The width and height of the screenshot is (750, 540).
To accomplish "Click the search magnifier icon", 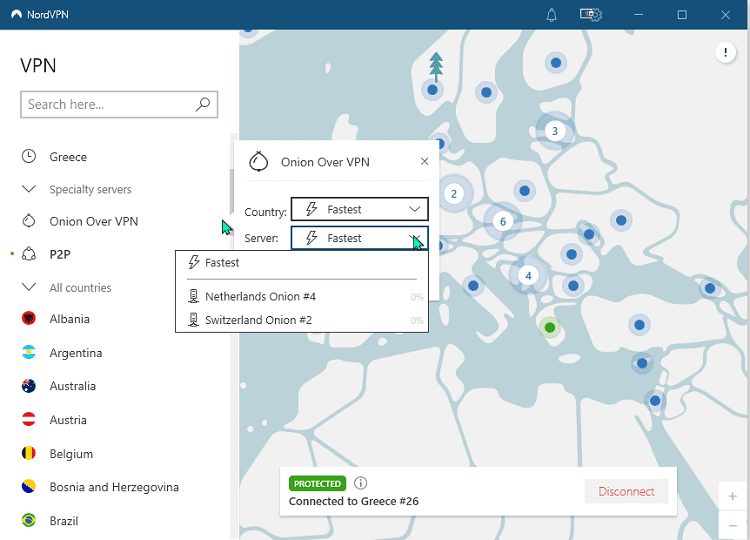I will (x=203, y=104).
